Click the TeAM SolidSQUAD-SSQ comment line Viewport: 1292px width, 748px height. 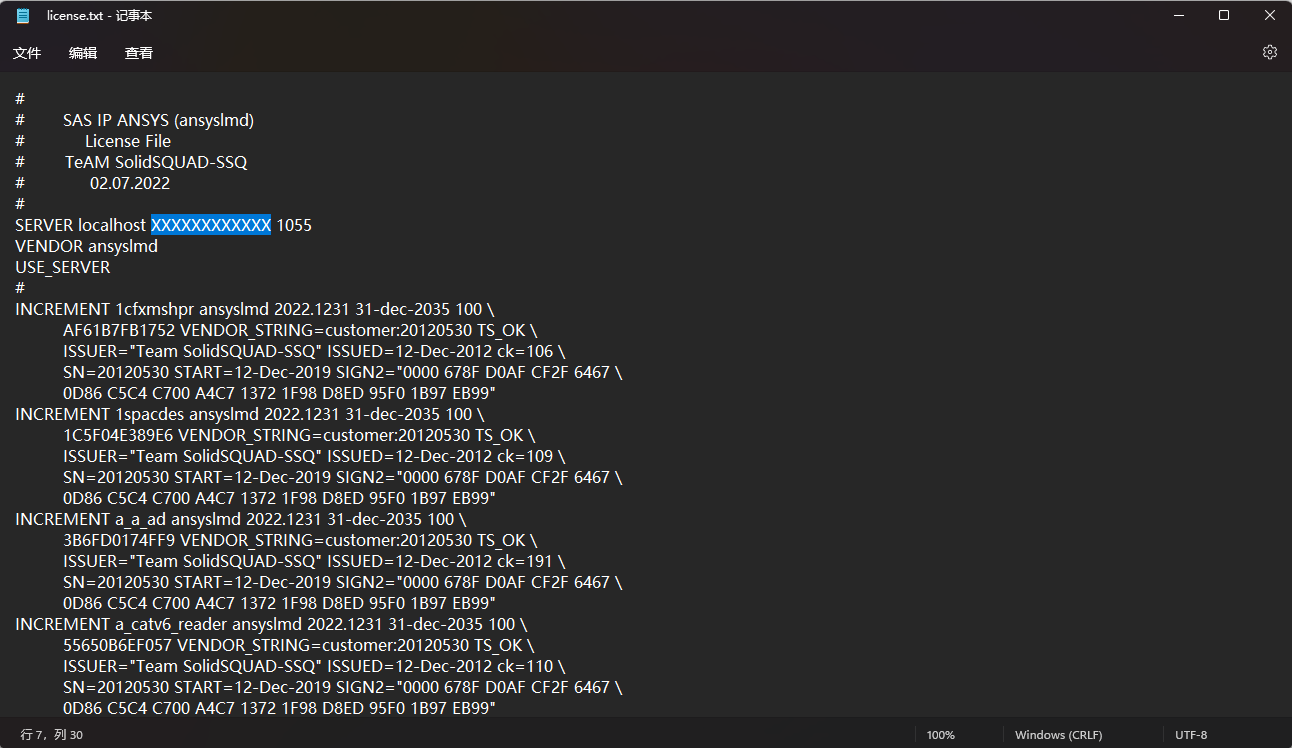(x=156, y=162)
